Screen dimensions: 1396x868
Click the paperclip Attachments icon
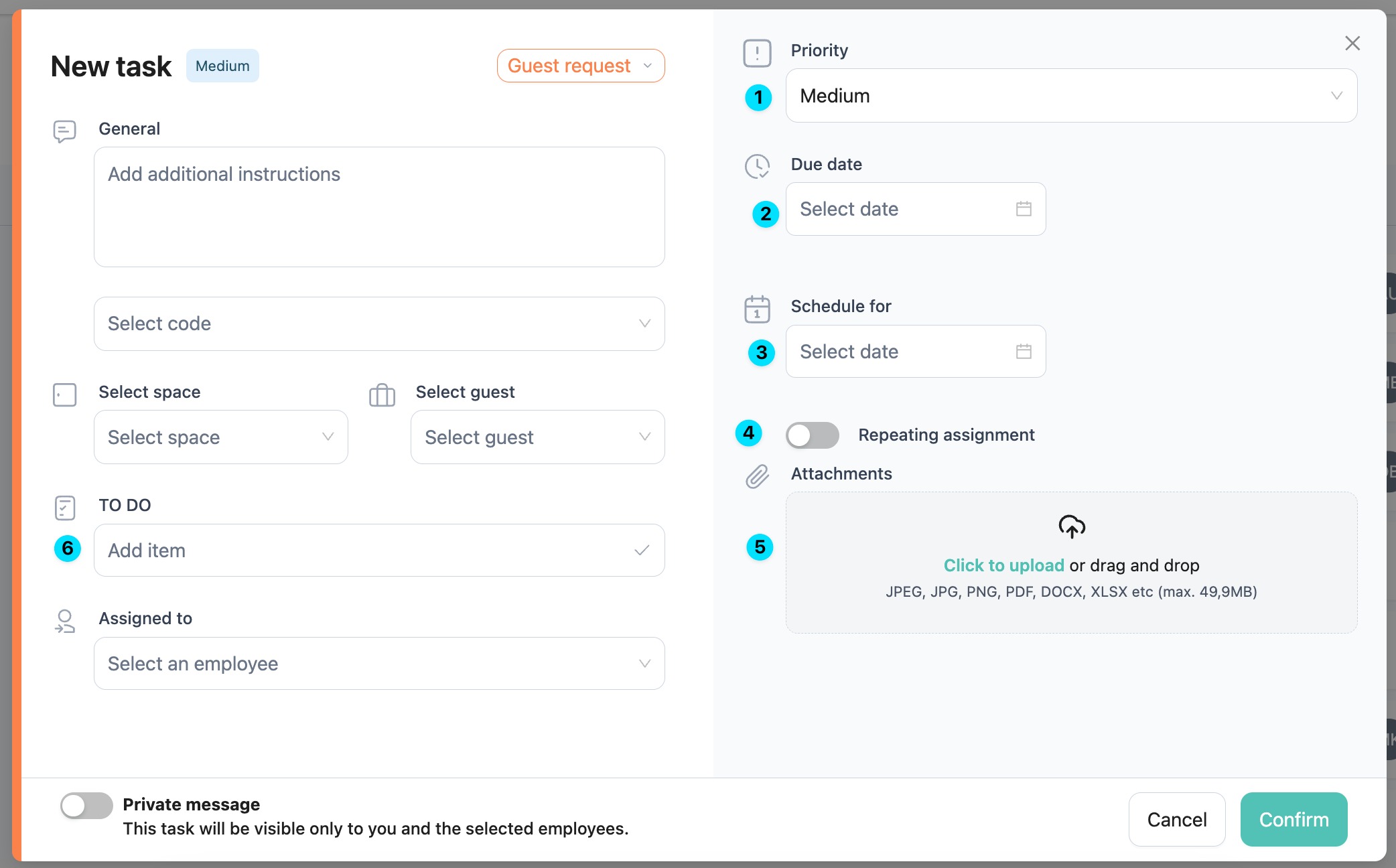757,476
